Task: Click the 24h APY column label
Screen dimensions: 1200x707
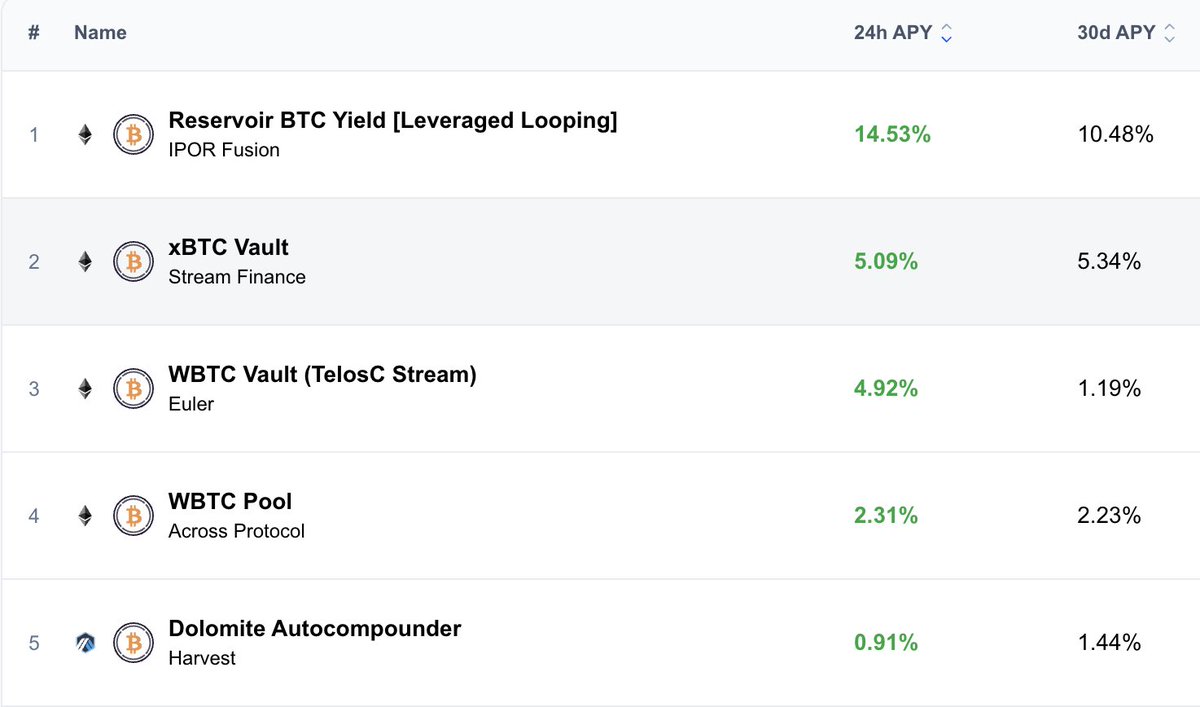Action: click(892, 33)
